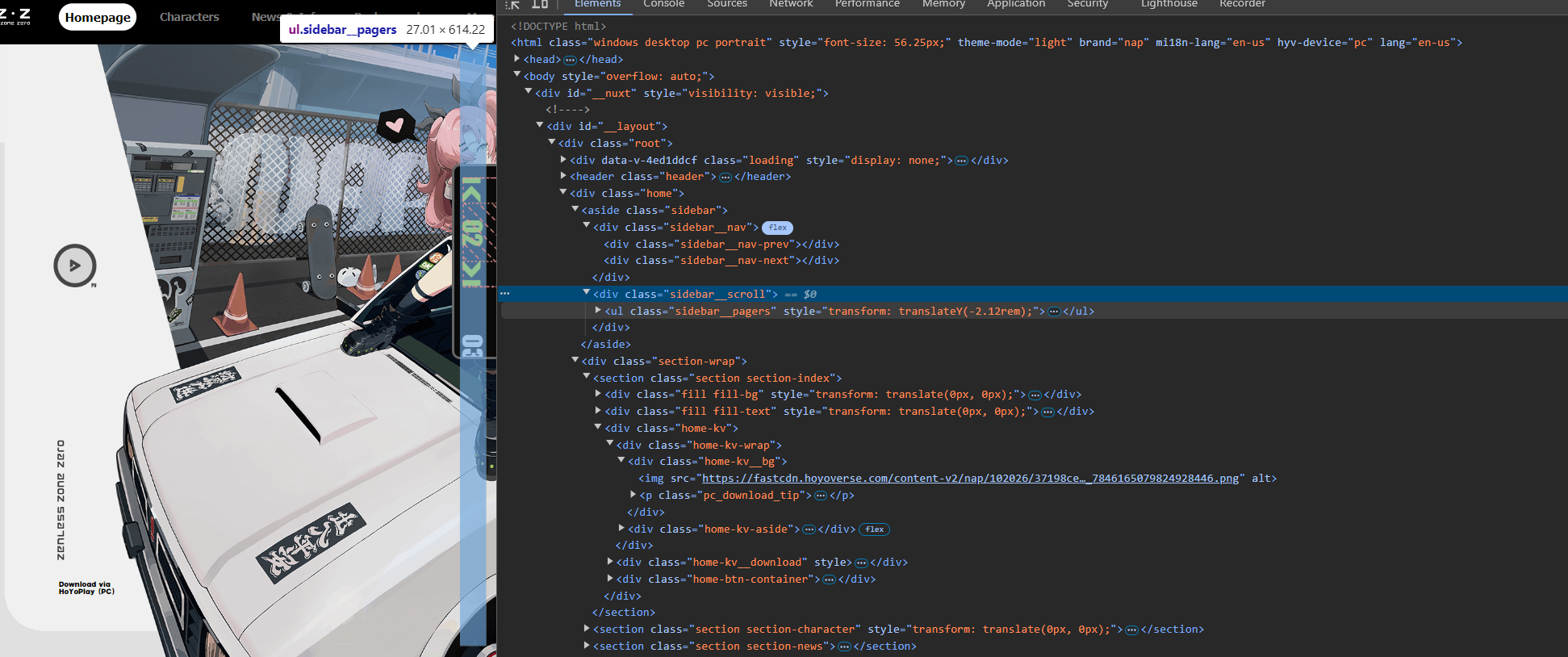Click the ellipsis in the header element

[725, 177]
